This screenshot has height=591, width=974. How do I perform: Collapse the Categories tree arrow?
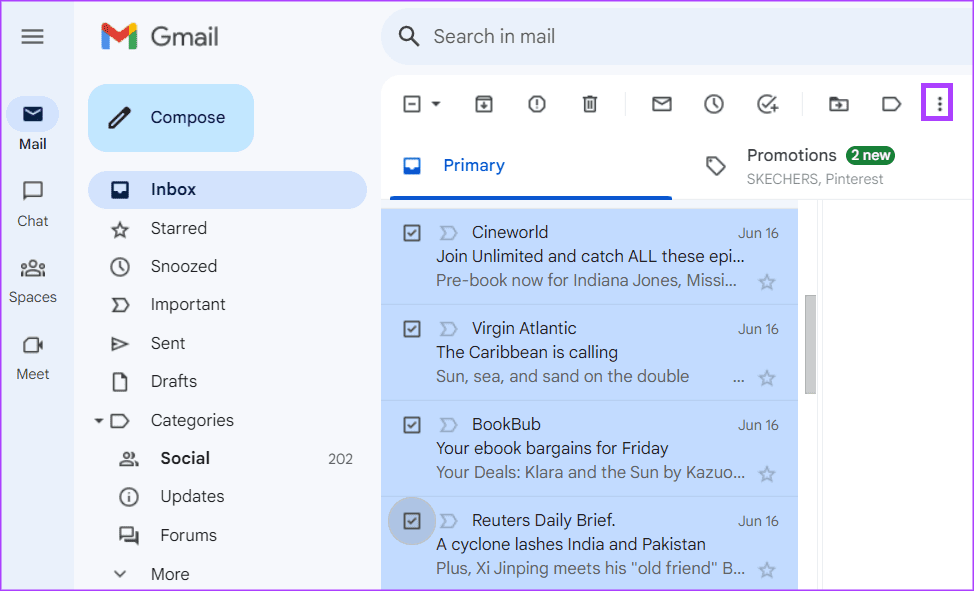pos(98,421)
